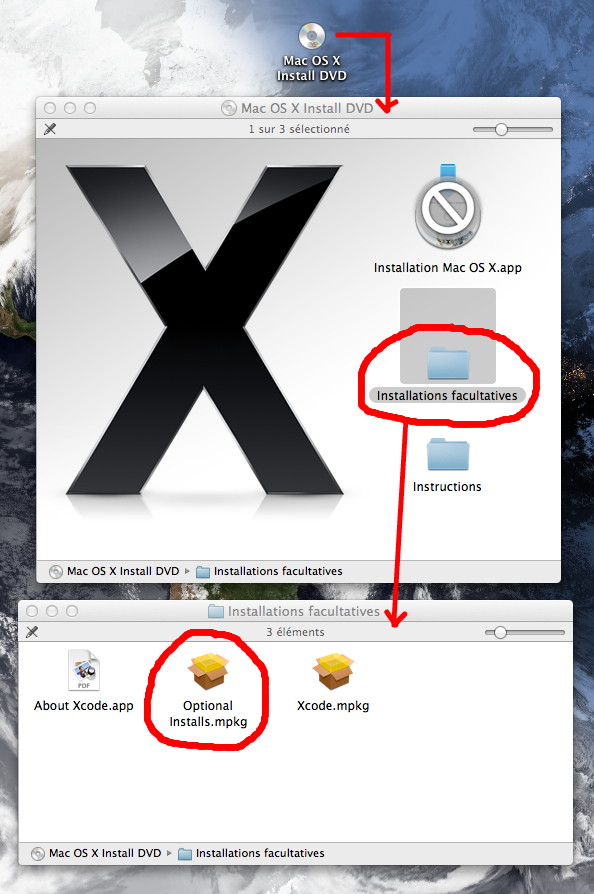Select the Xcode.mpkg package
The image size is (594, 894).
click(333, 672)
